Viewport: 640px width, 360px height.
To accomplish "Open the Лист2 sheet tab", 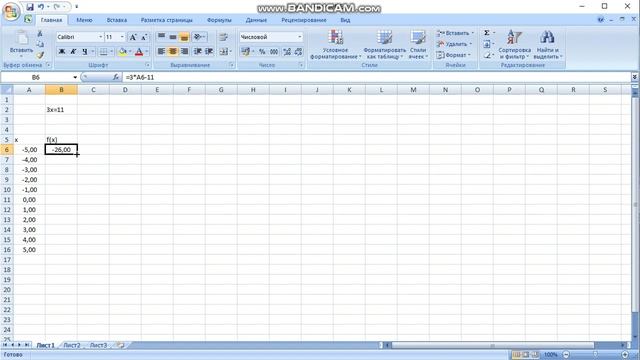I will point(72,345).
